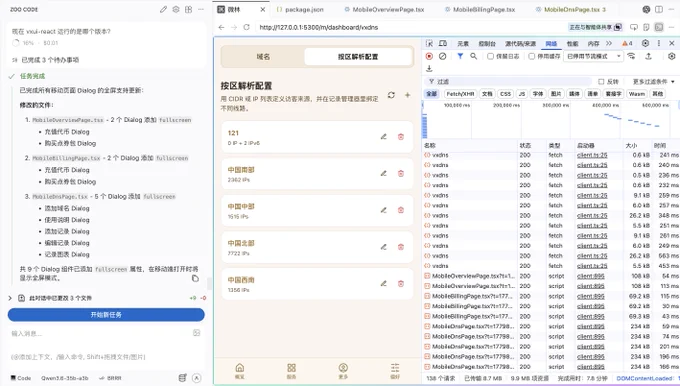The width and height of the screenshot is (680, 386).
Task: Open the MobileOverviewPage.tsx editor tab
Action: click(384, 9)
